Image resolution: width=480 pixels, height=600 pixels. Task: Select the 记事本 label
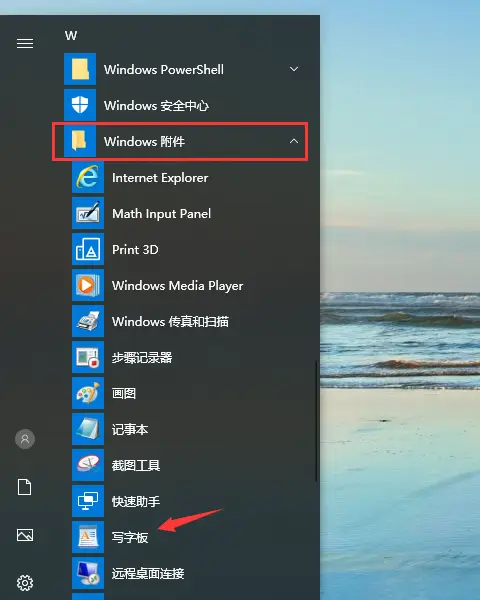[130, 429]
